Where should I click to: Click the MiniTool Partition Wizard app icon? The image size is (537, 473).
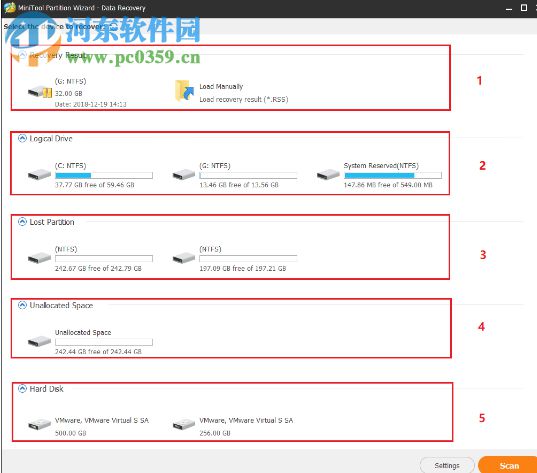coord(10,7)
